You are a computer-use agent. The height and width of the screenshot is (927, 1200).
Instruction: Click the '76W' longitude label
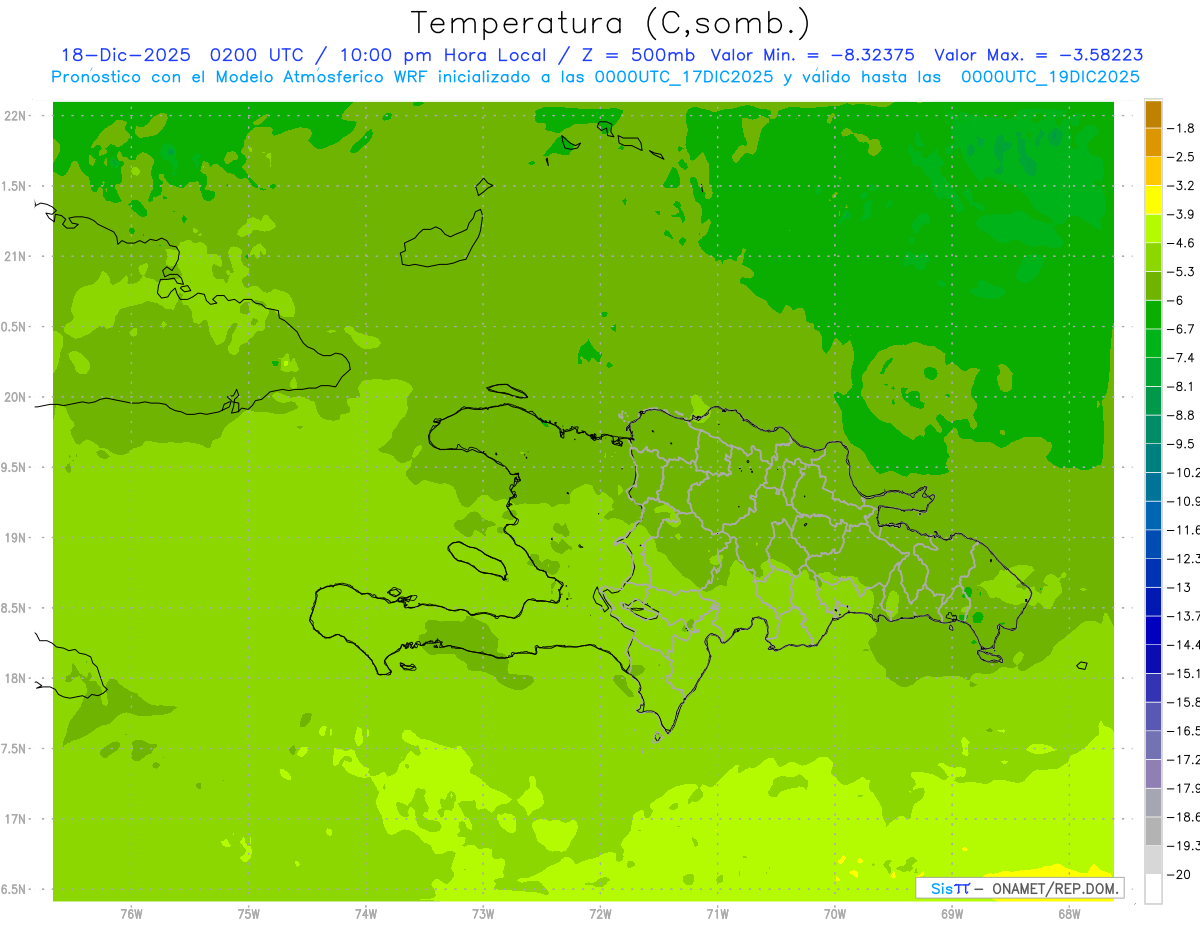(131, 913)
